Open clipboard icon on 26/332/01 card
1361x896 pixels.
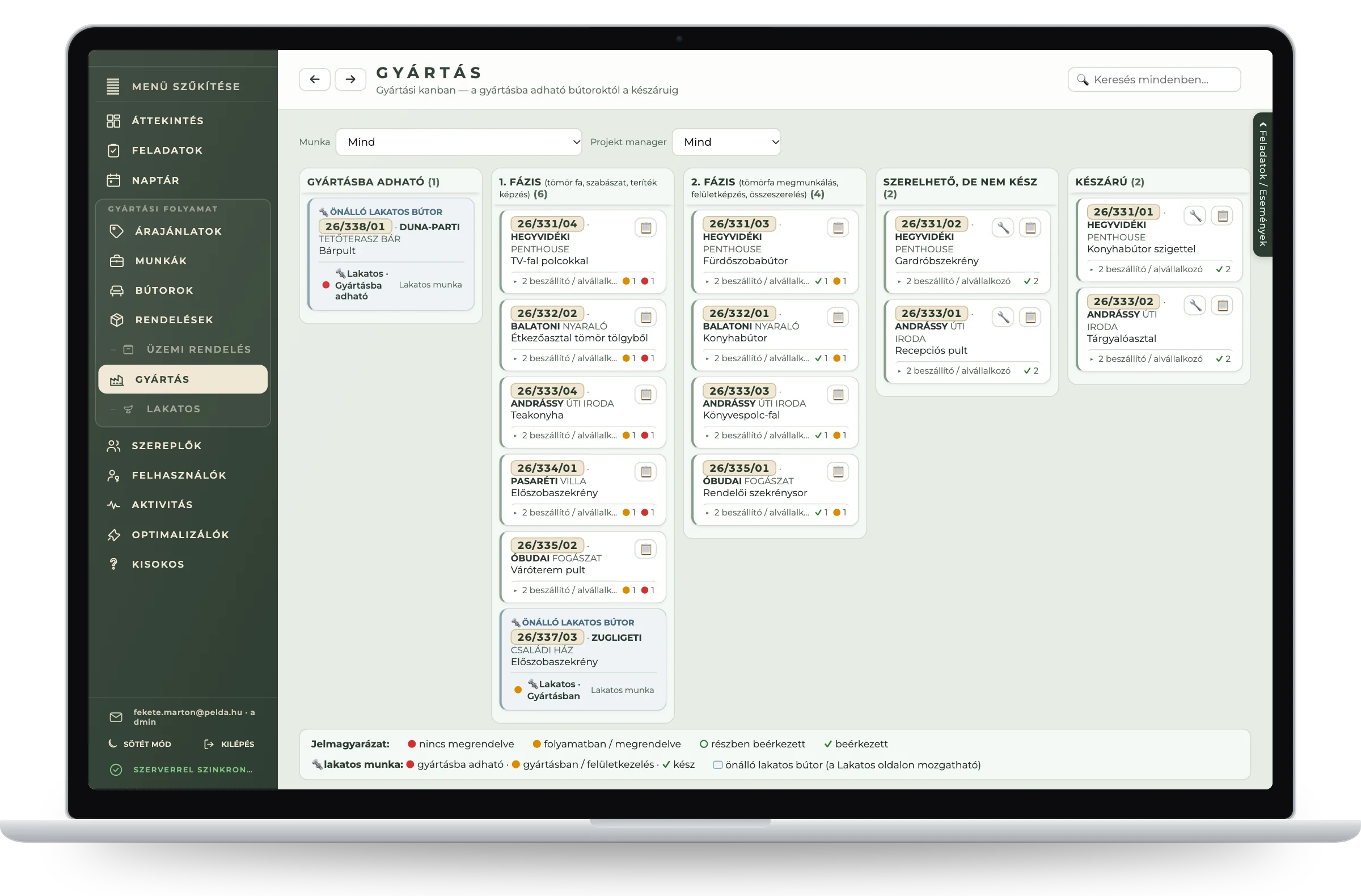tap(838, 318)
